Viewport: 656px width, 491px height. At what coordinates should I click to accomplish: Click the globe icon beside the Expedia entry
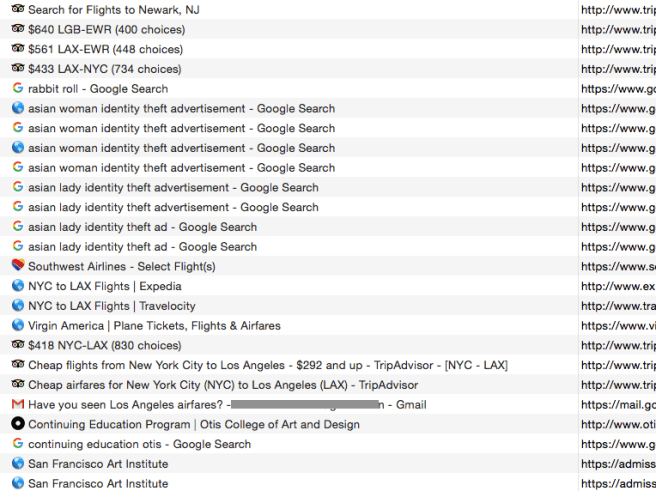(x=17, y=286)
